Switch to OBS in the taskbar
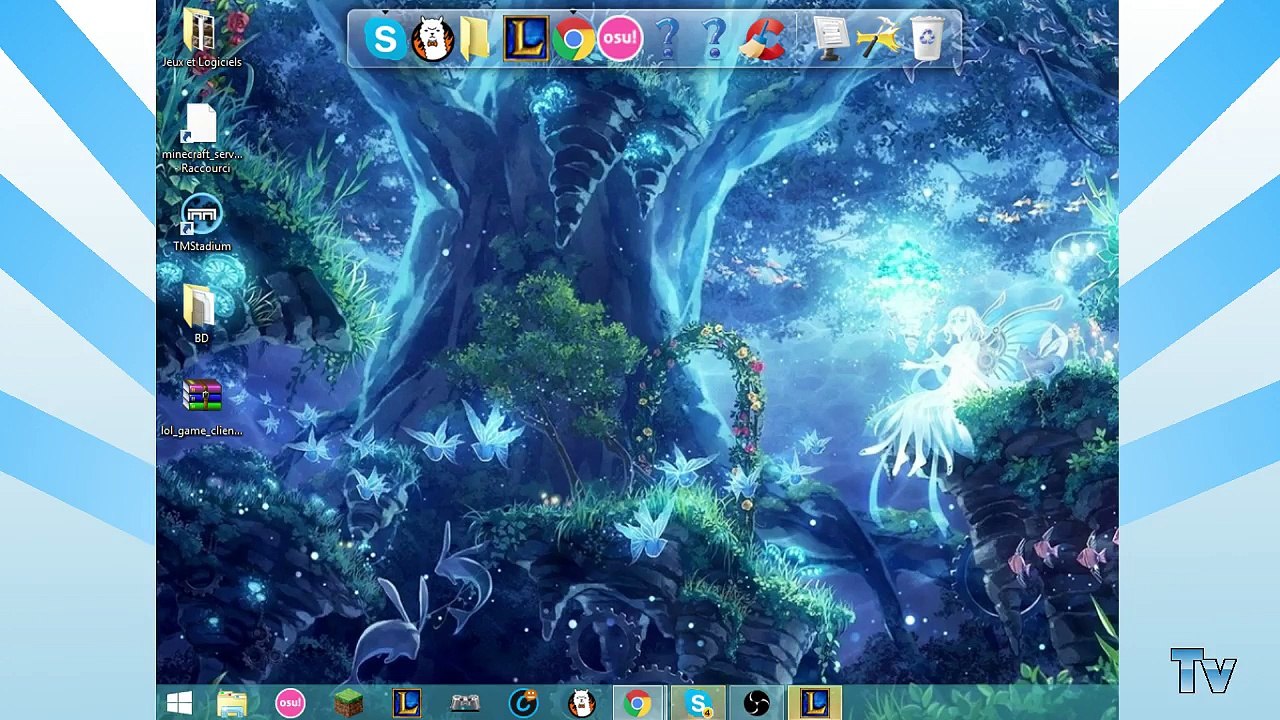Viewport: 1280px width, 720px height. pyautogui.click(x=756, y=703)
